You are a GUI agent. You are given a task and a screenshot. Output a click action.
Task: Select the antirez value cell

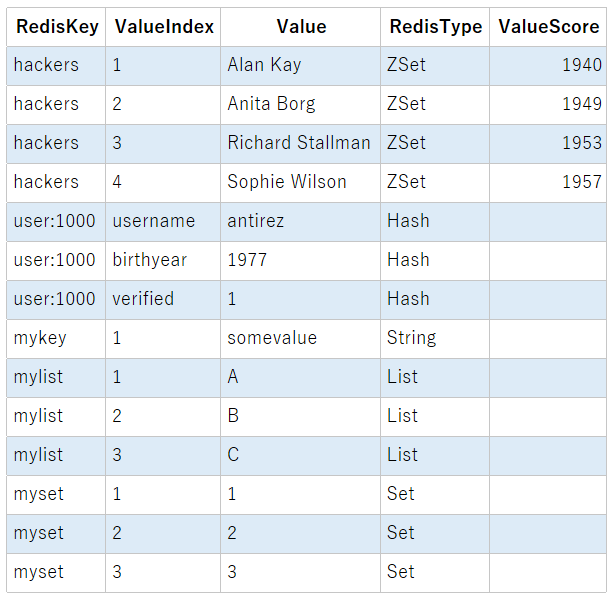(x=301, y=222)
